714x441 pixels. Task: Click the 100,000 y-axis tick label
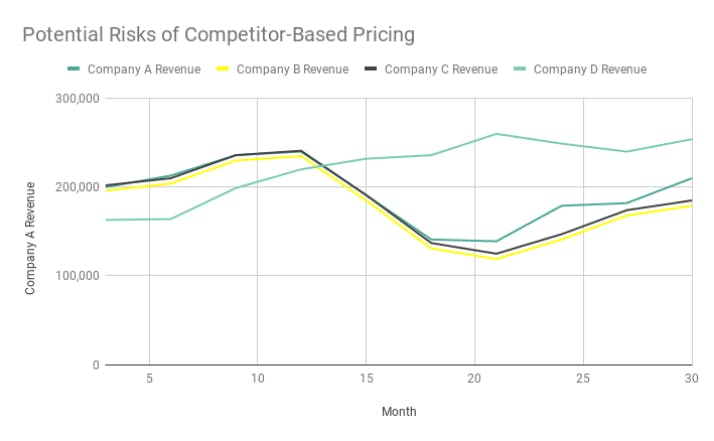coord(75,276)
